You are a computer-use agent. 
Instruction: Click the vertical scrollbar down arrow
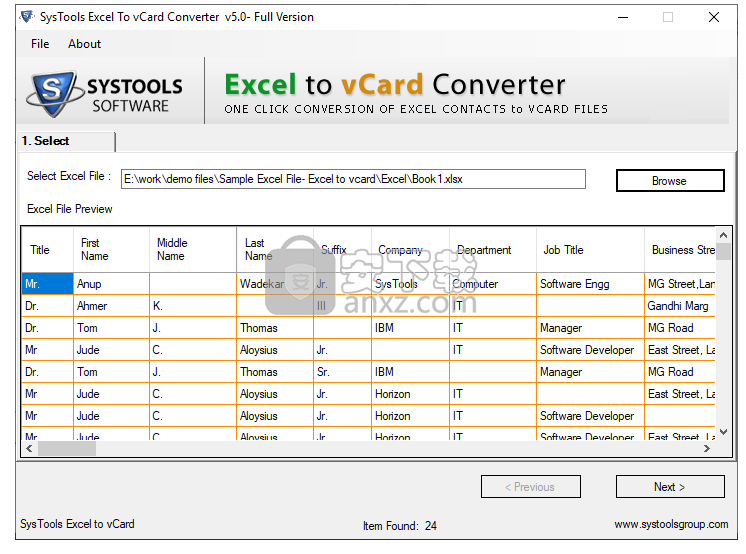pyautogui.click(x=723, y=432)
